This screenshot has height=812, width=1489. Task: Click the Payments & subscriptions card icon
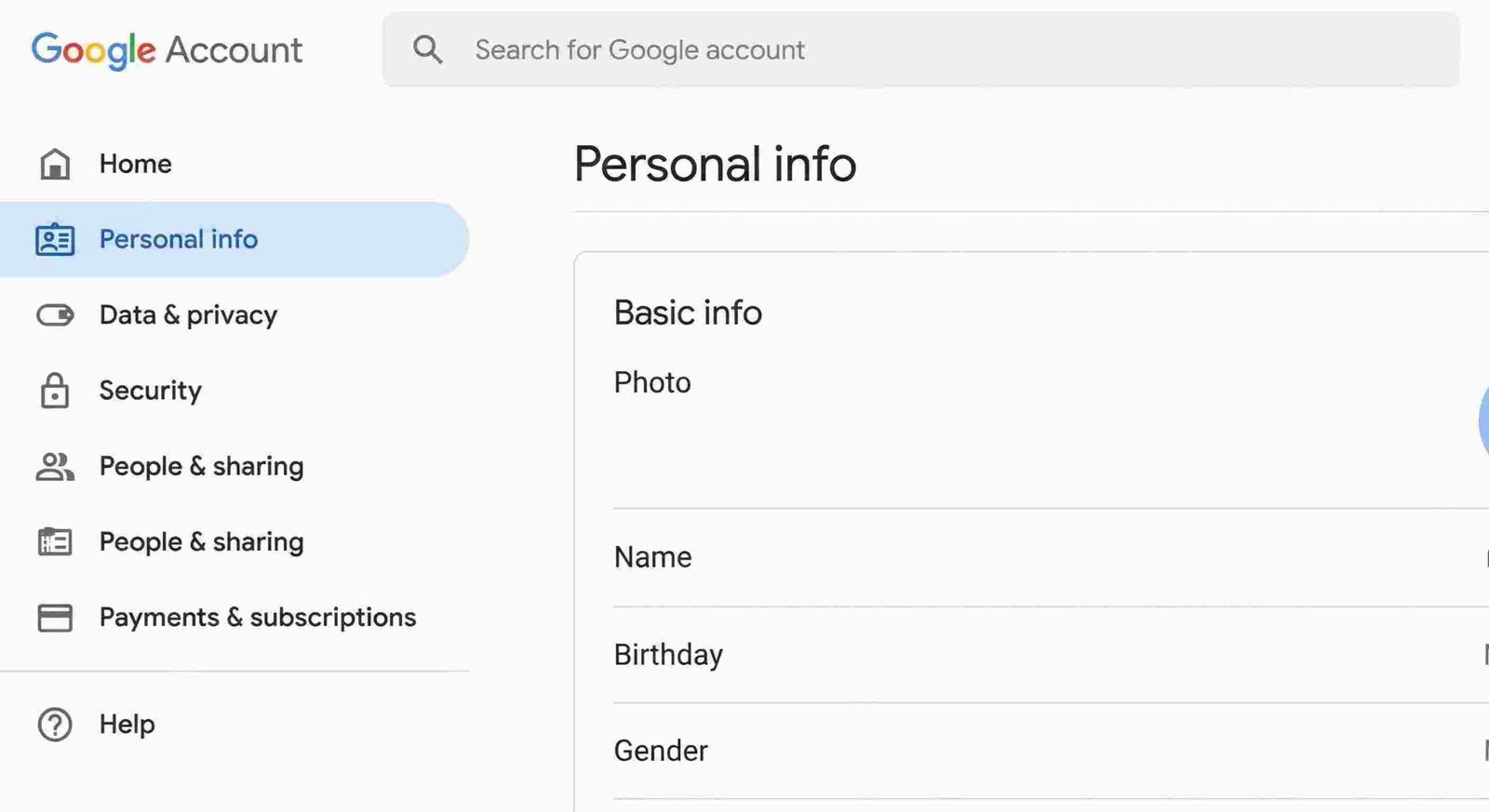[x=54, y=617]
